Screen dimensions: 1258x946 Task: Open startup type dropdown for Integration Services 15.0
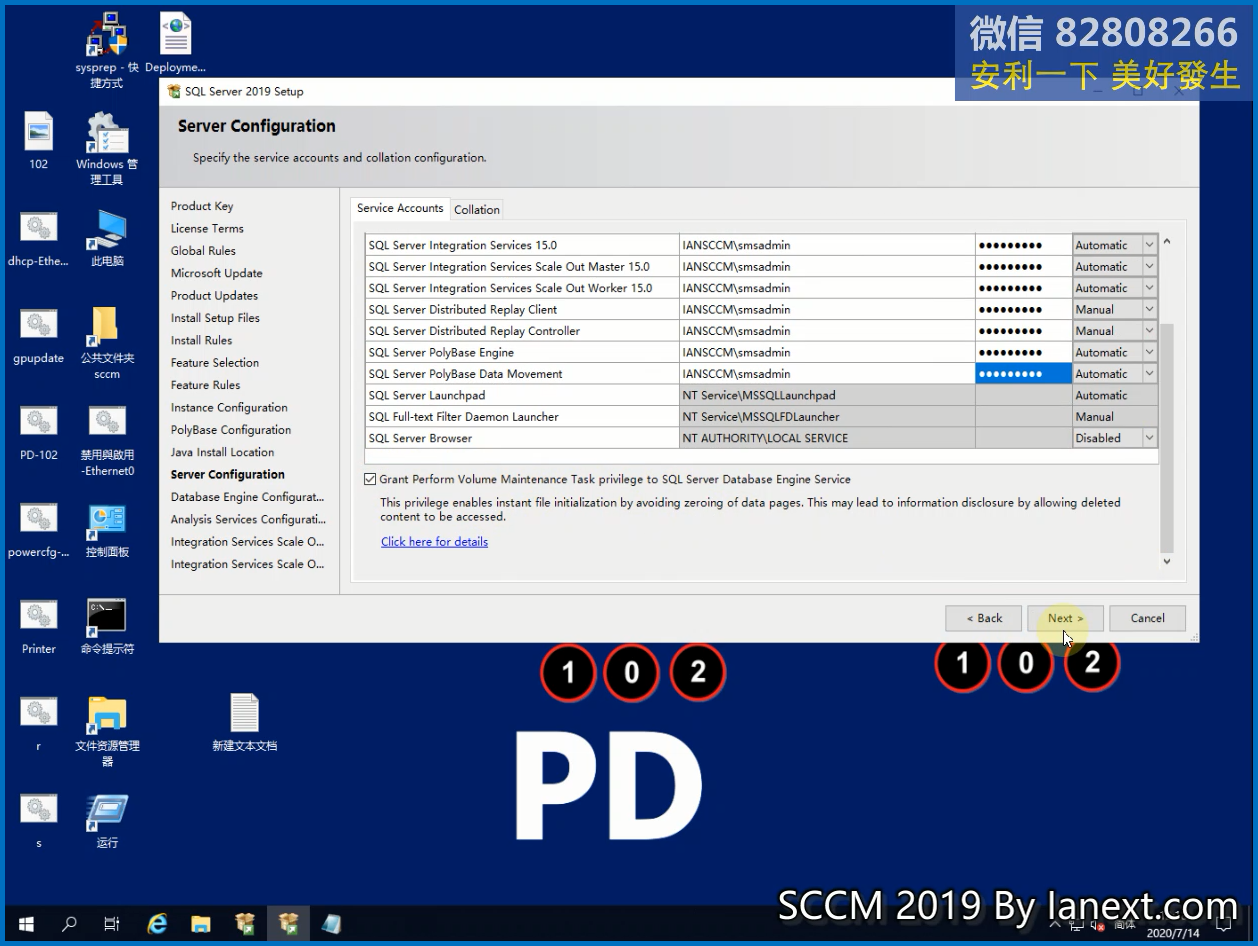click(x=1149, y=245)
